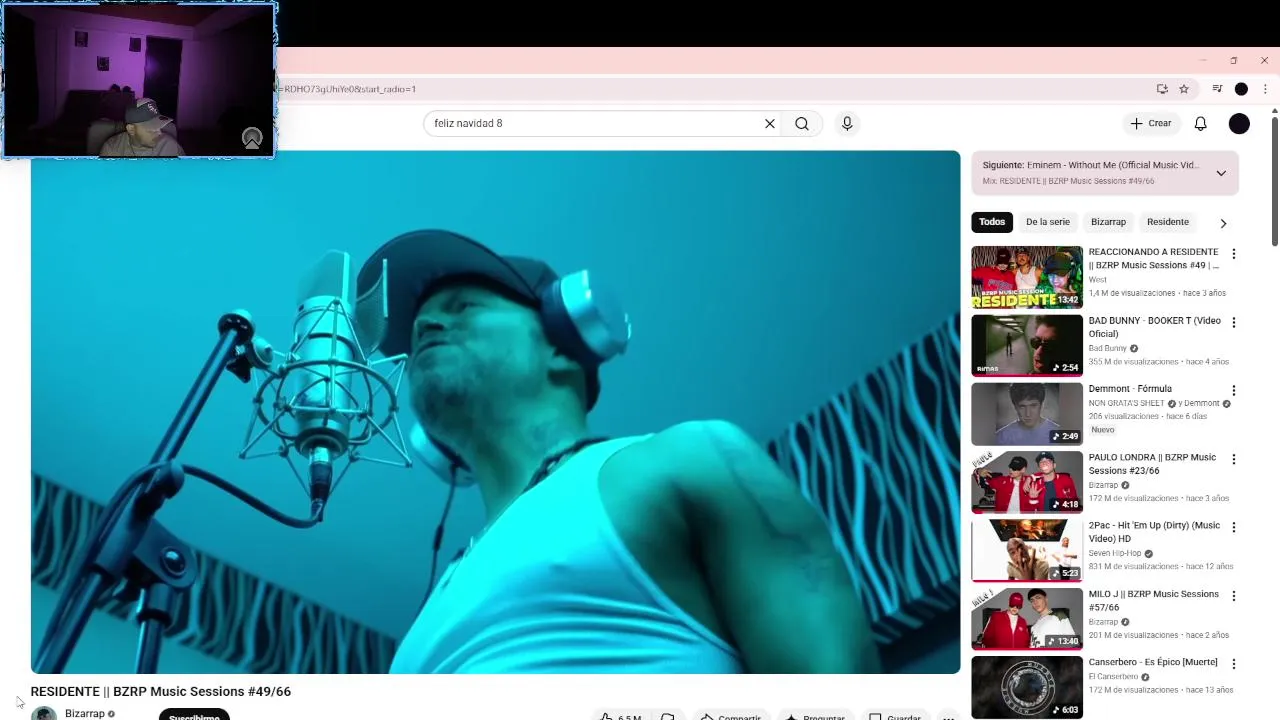Click the Suscribirme button
Screen dimensions: 1280x720
click(194, 714)
